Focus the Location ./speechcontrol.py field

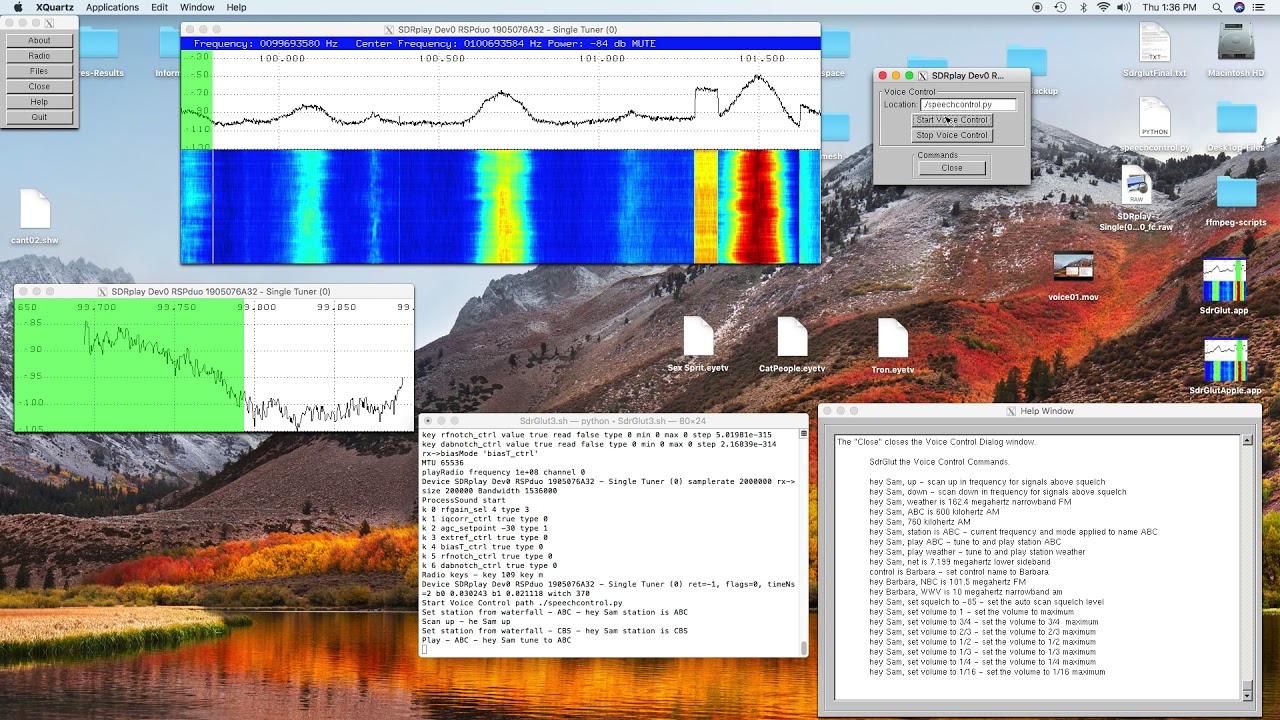click(968, 104)
